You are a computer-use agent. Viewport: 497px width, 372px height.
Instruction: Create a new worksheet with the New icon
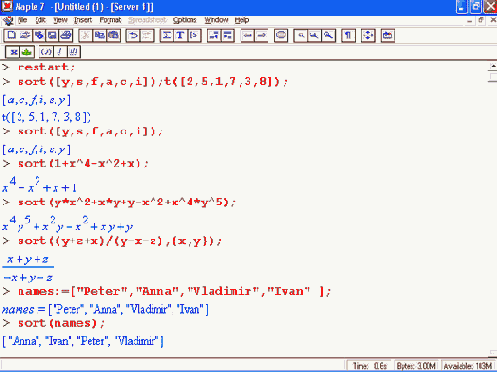click(11, 35)
